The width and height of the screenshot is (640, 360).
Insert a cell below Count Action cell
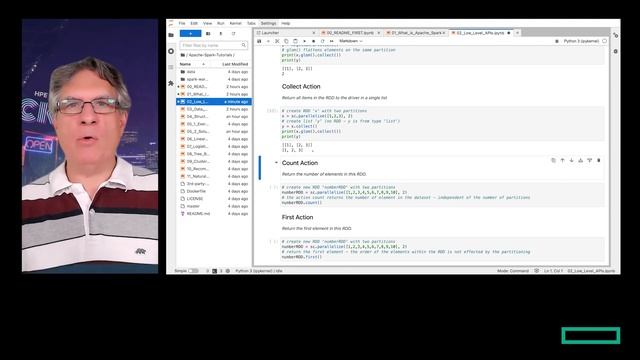589,160
